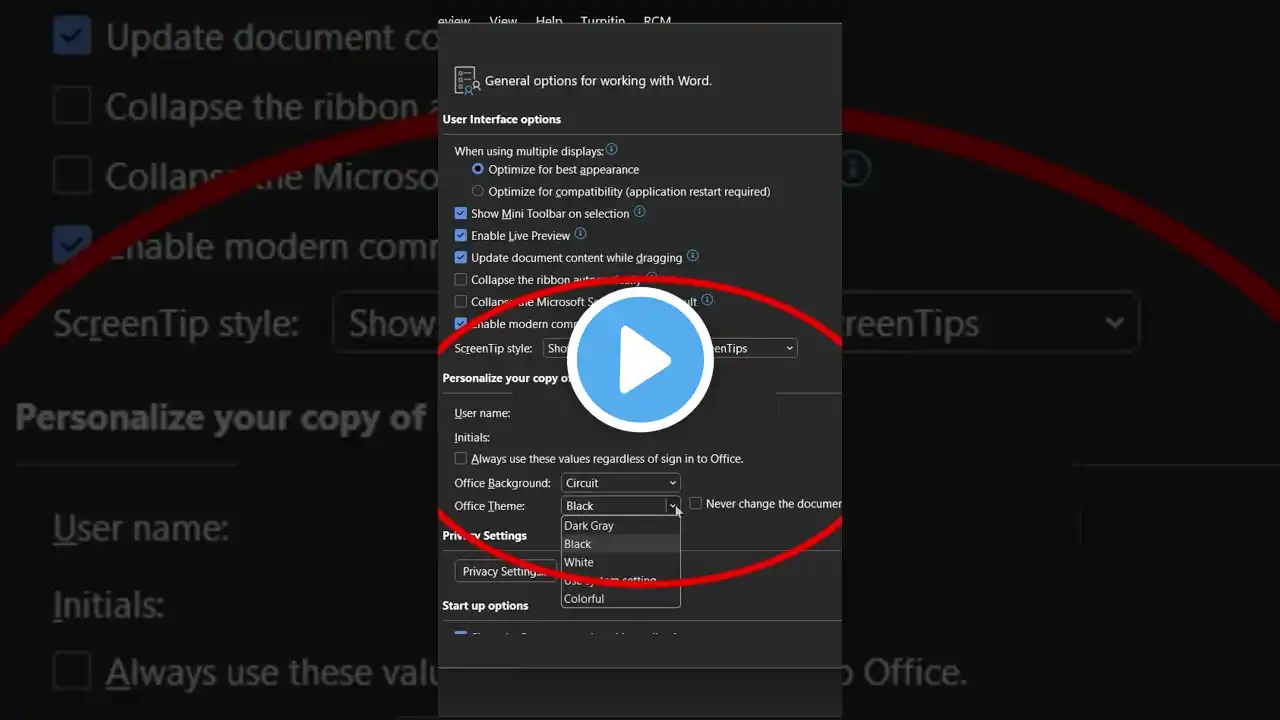Open enlarged background ScreenTip dropdown right chevron

point(1114,323)
